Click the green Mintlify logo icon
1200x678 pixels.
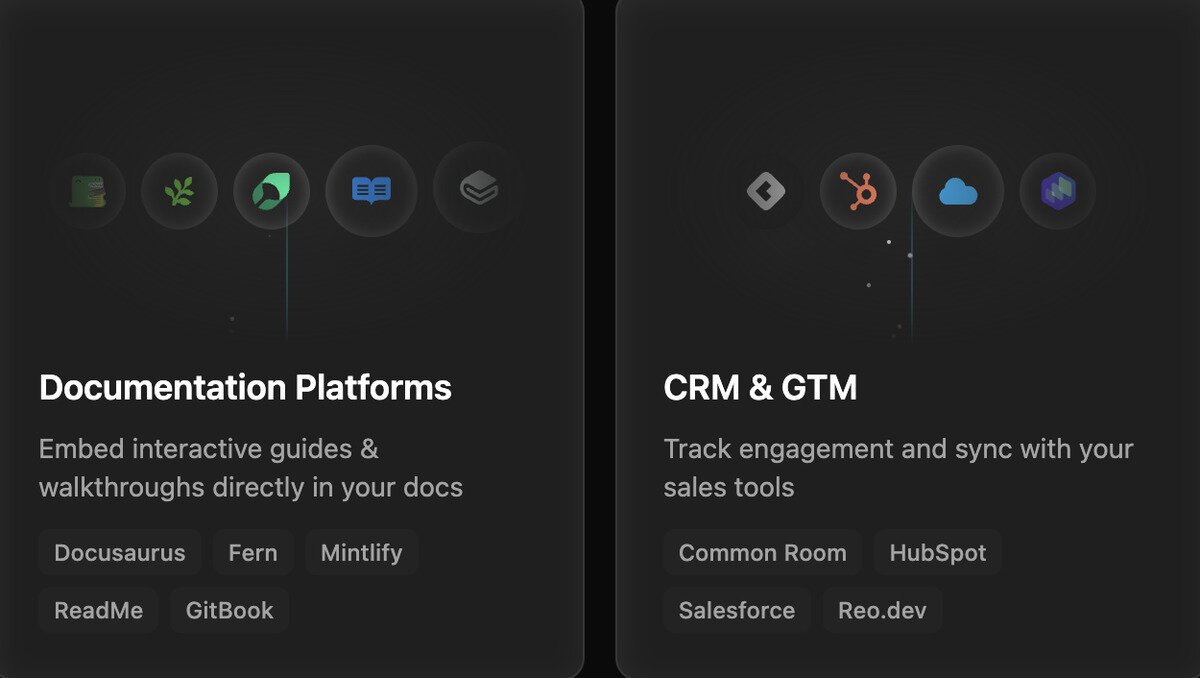tap(271, 190)
